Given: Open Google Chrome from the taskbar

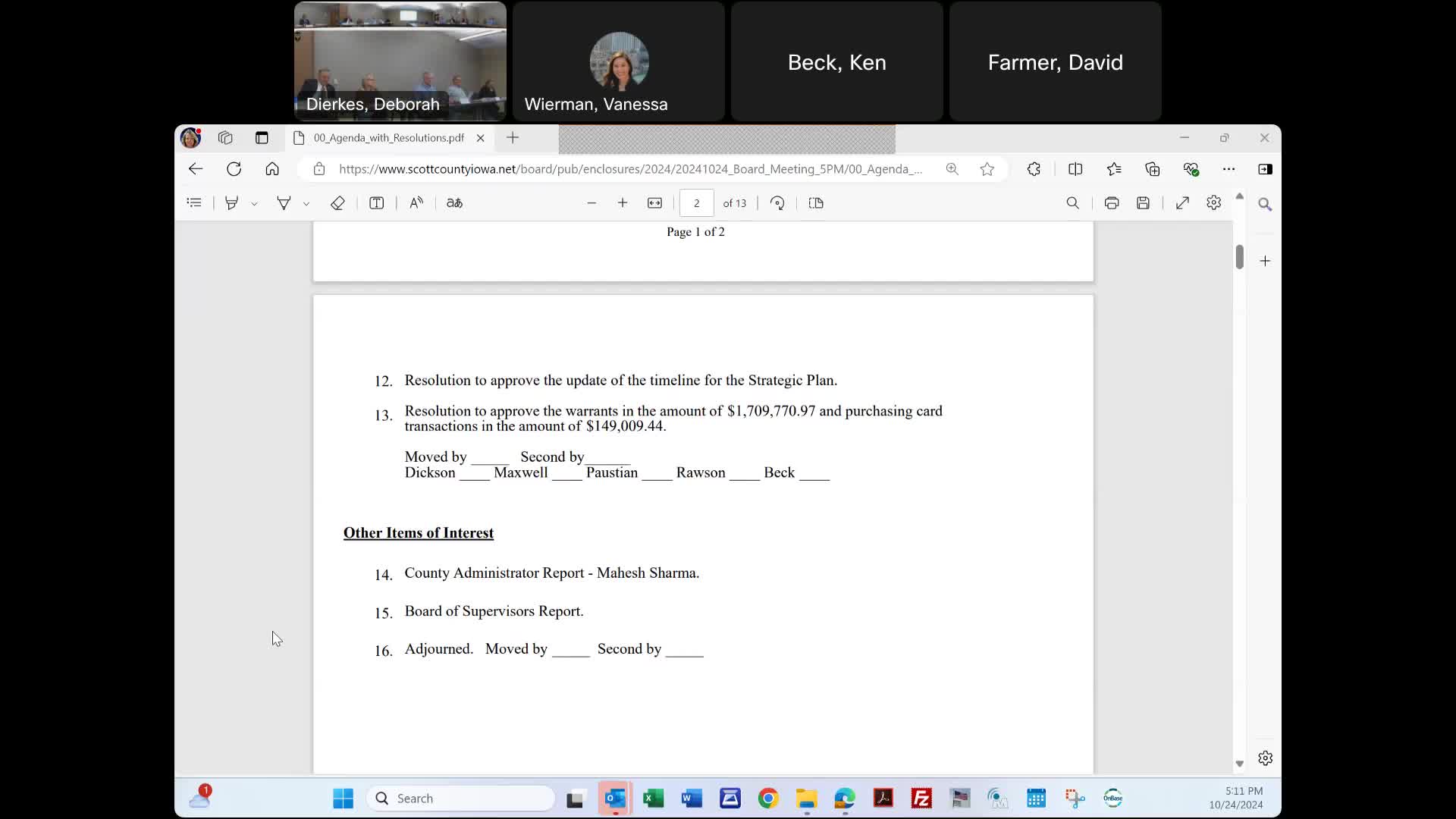Looking at the screenshot, I should [768, 798].
